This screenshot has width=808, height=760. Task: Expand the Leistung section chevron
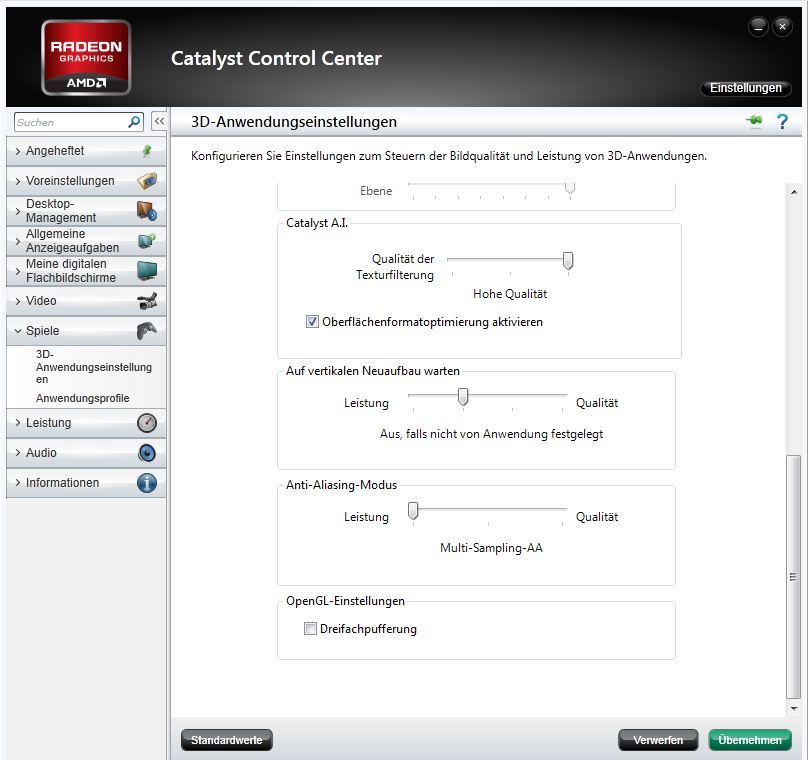click(18, 423)
